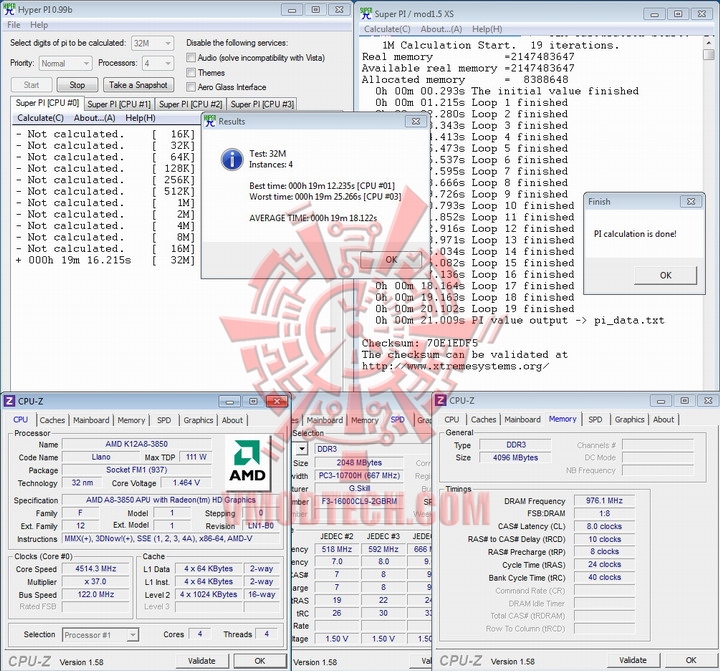Image resolution: width=720 pixels, height=671 pixels.
Task: Toggle the Themes service checkbox
Action: 191,73
